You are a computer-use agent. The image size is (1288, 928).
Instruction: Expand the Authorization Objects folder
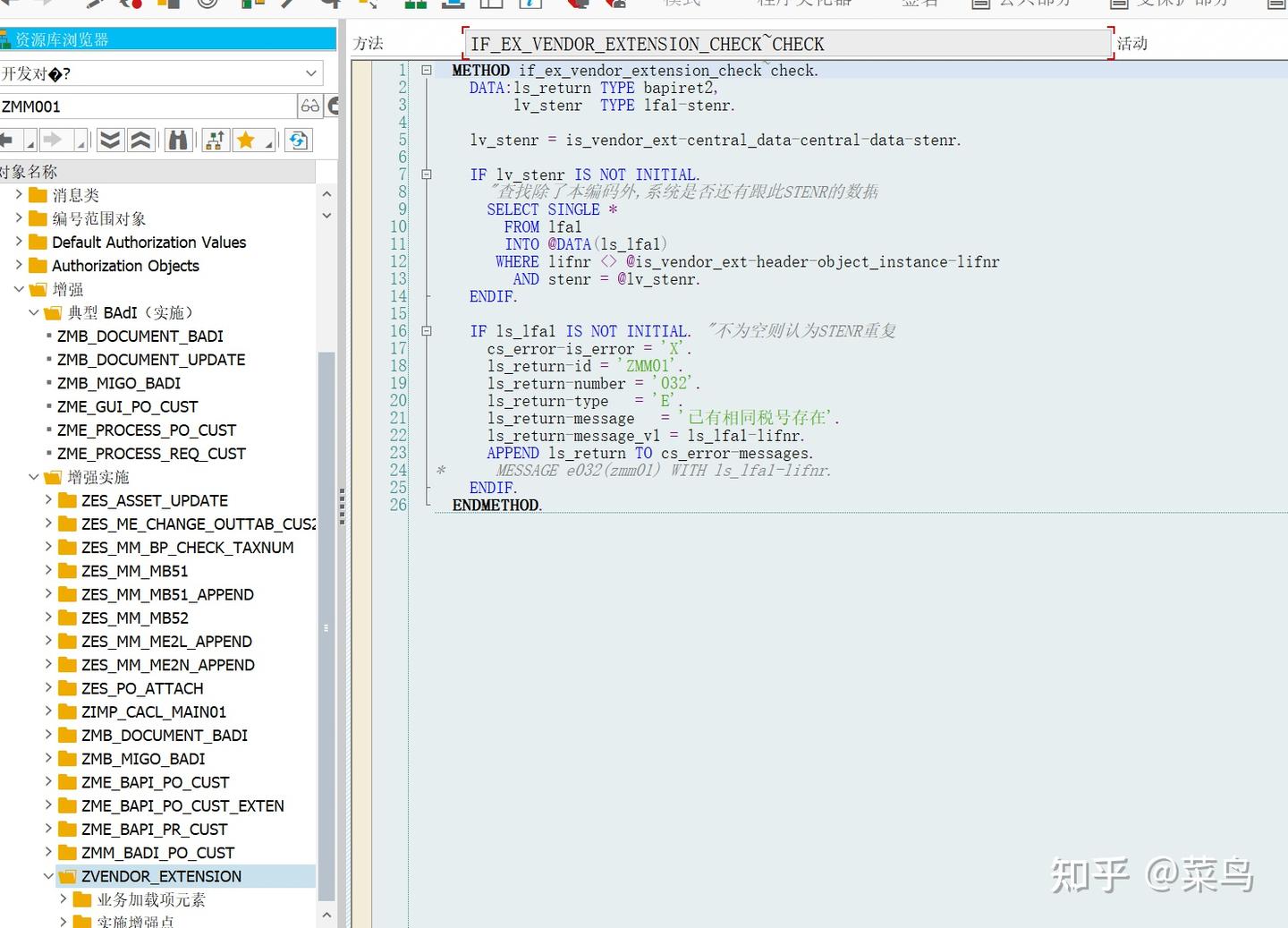(19, 265)
